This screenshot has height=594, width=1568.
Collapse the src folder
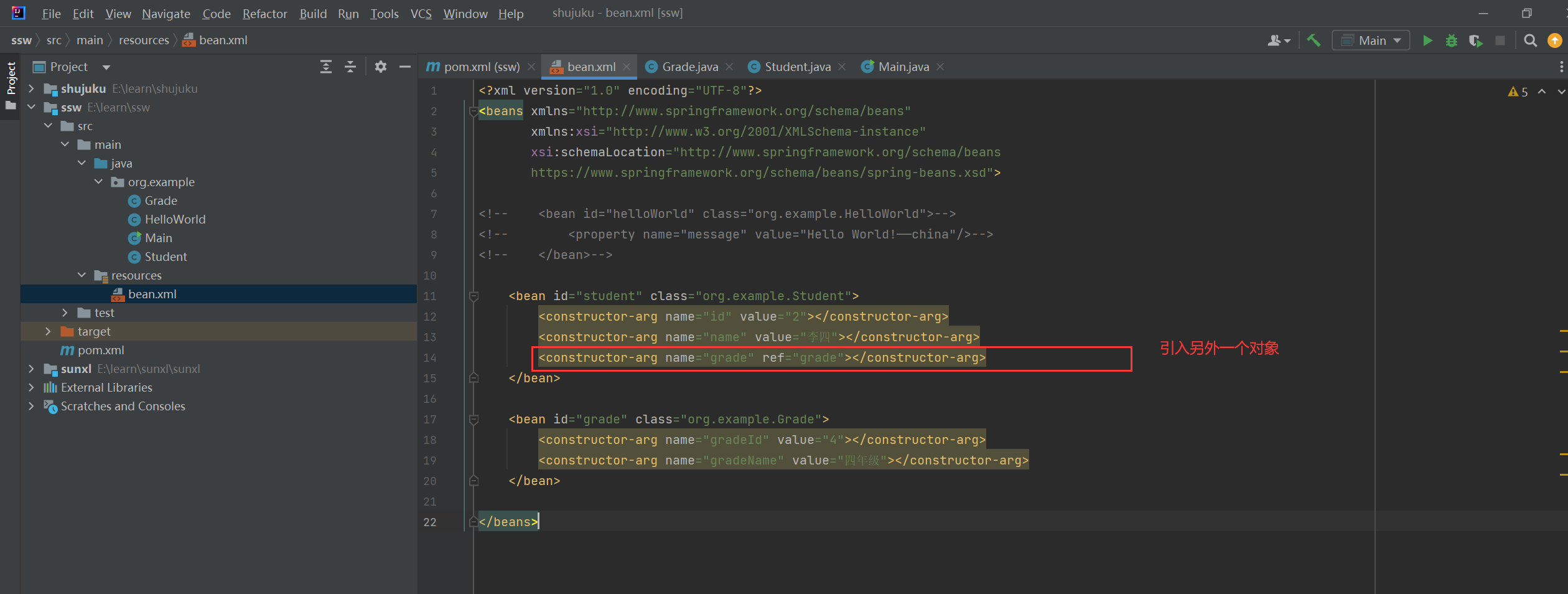pos(48,126)
